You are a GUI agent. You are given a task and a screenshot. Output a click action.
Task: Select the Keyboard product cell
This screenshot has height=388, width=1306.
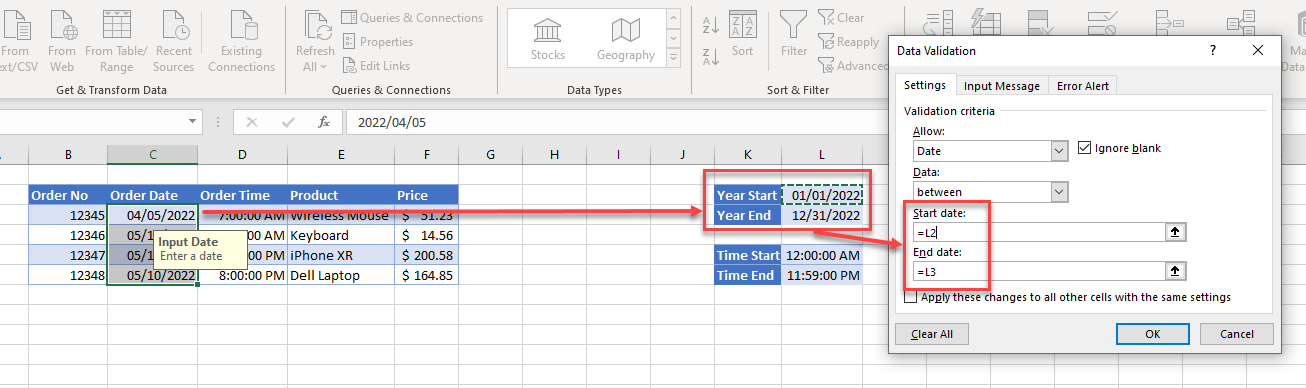coord(341,235)
